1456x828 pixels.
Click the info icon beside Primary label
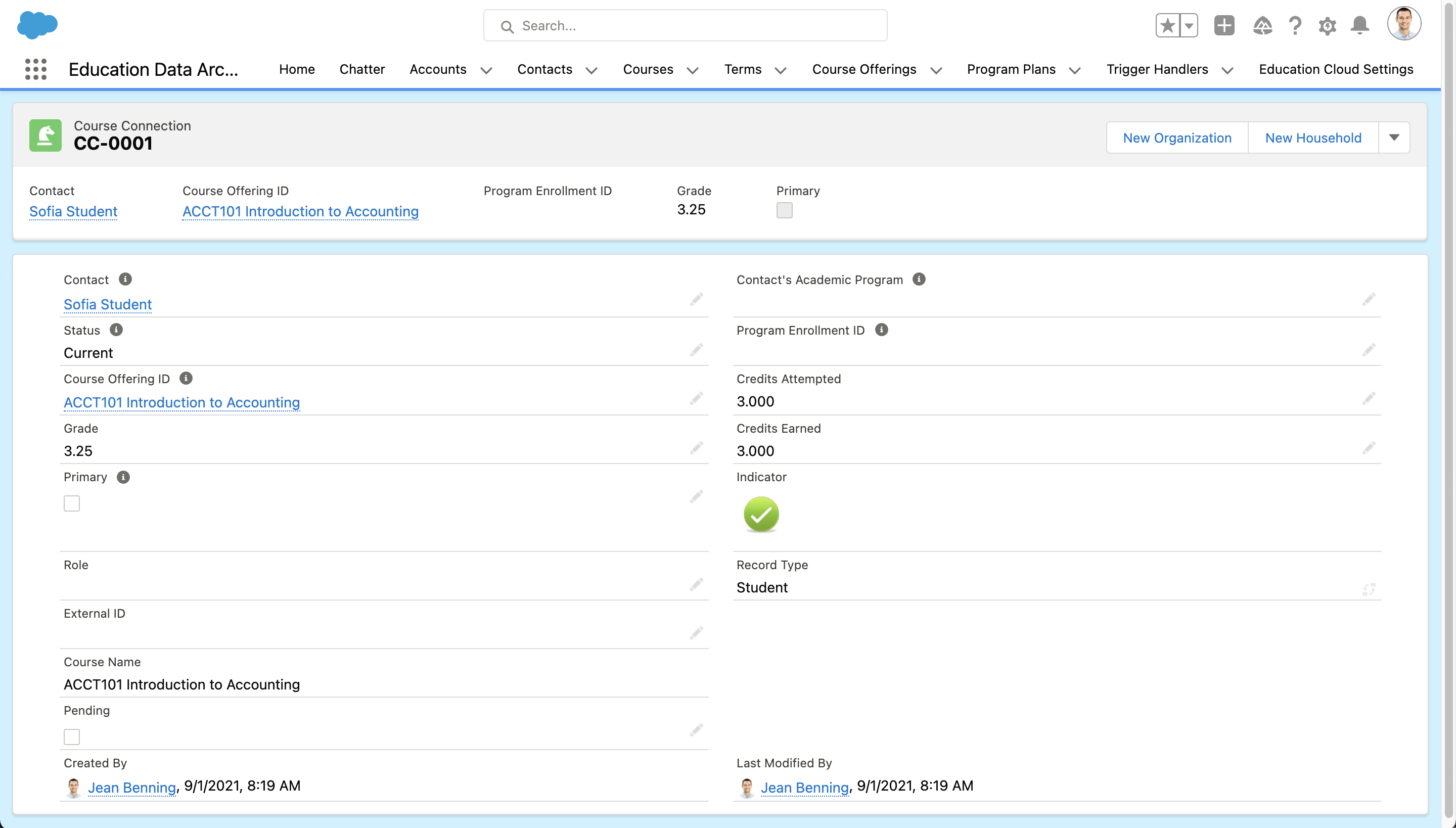[x=123, y=477]
